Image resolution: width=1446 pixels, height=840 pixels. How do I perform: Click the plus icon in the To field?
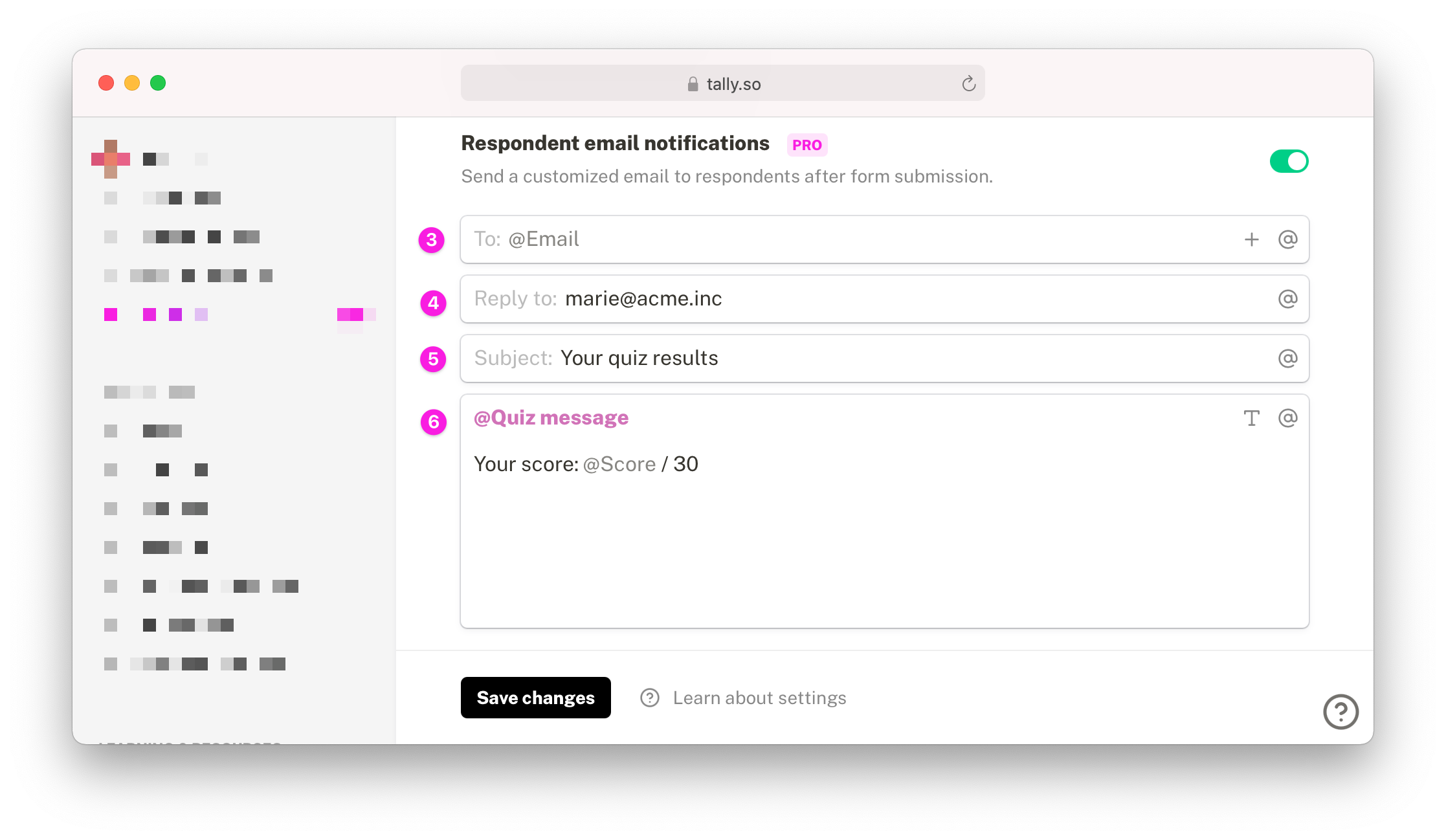[x=1251, y=239]
